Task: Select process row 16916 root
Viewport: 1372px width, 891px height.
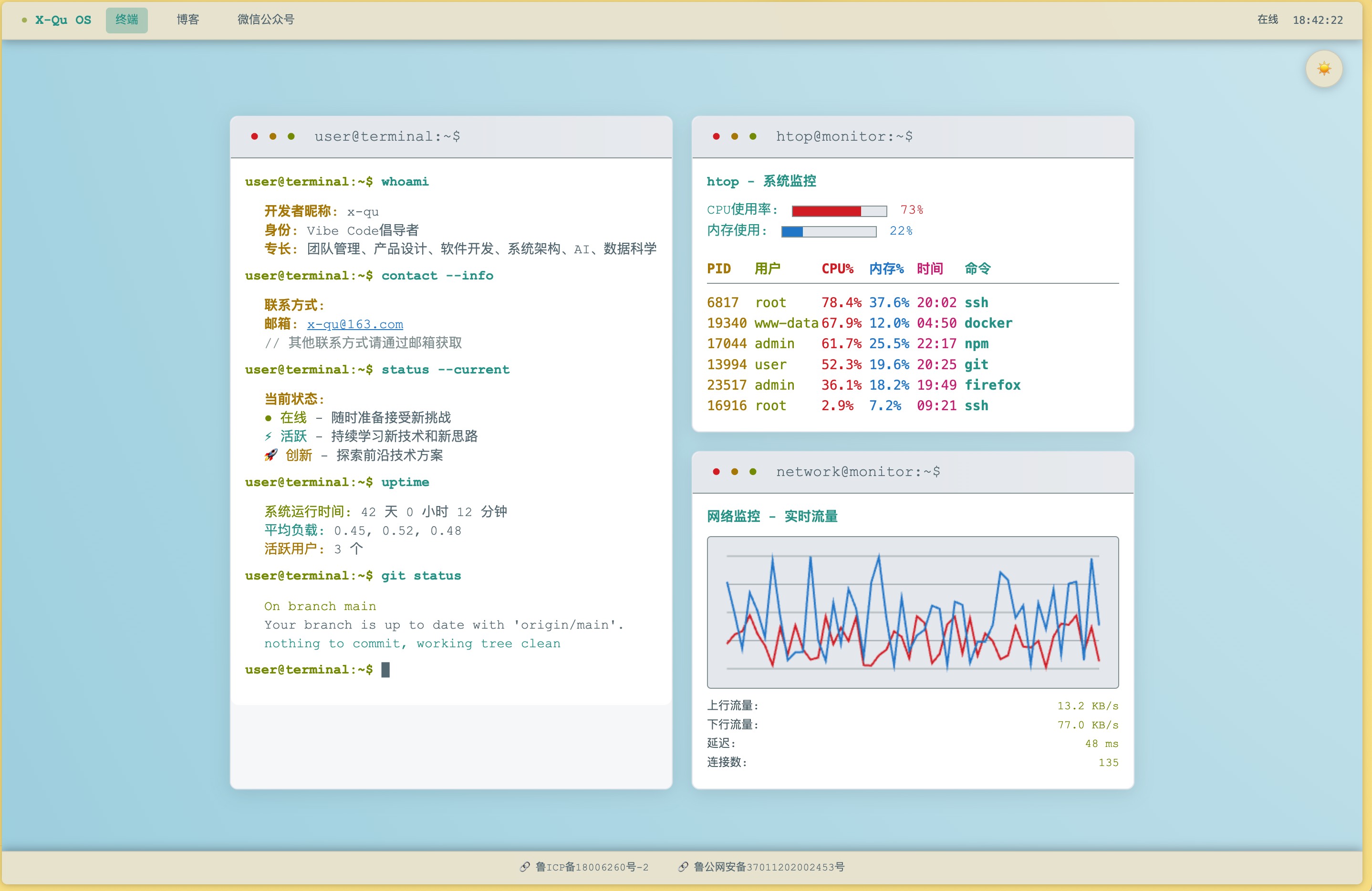Action: click(x=913, y=406)
